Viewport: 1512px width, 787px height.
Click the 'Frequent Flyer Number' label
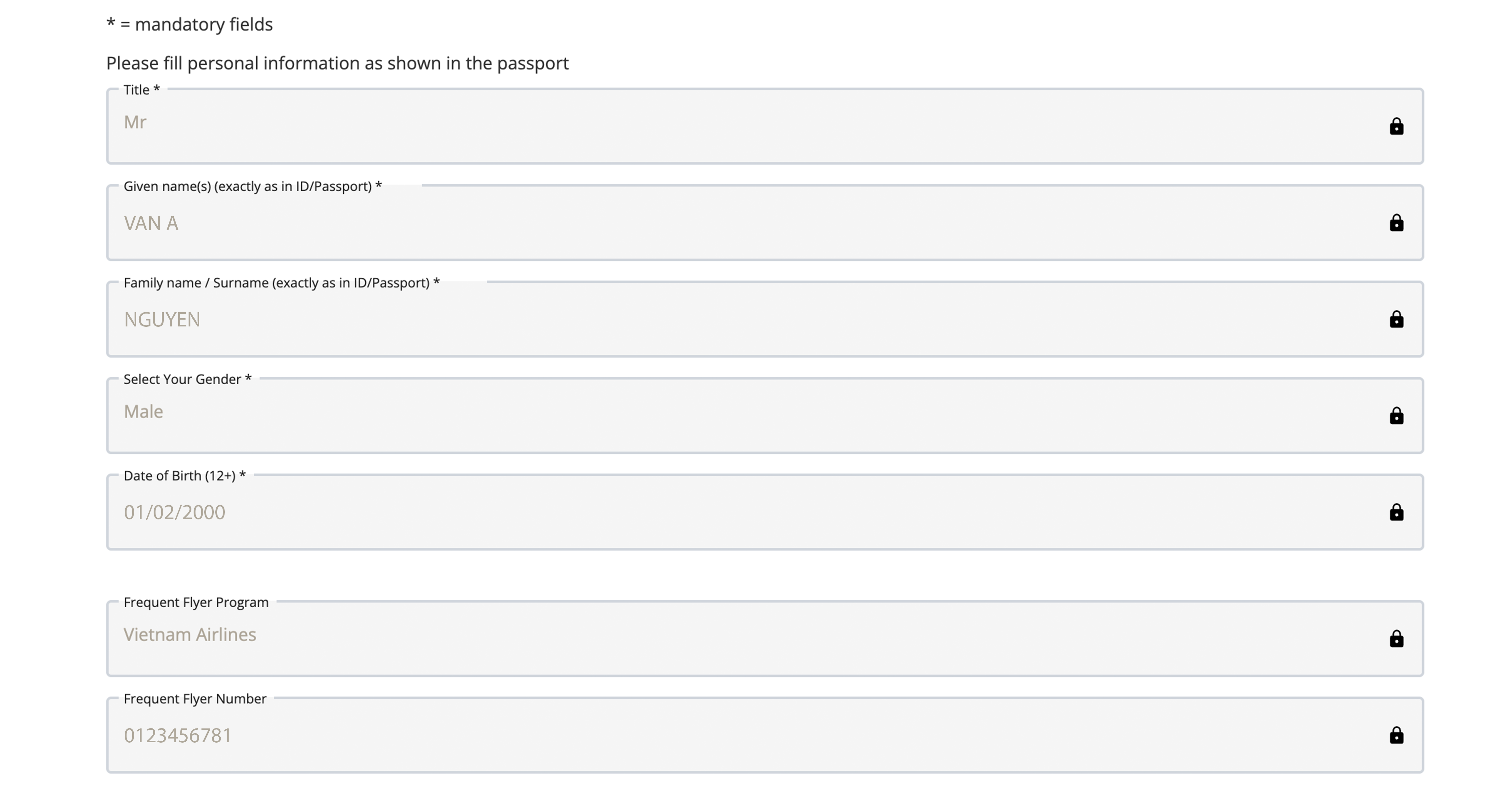(195, 699)
